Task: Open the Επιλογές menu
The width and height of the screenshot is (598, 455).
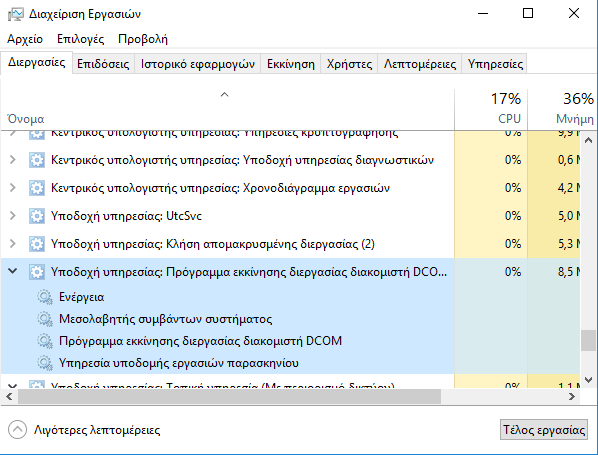Action: point(80,39)
